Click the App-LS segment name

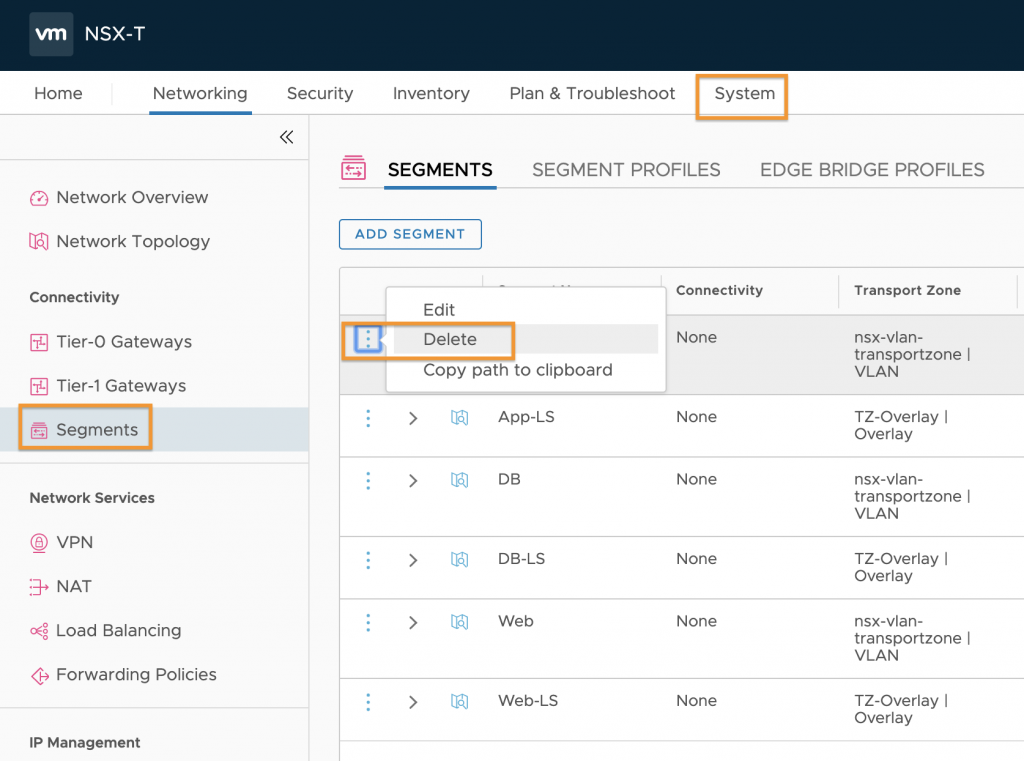(x=526, y=417)
